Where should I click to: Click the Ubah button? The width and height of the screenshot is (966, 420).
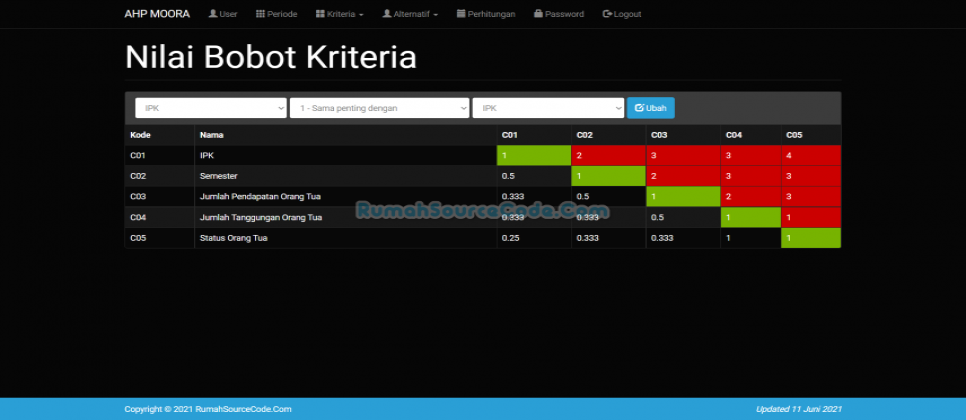coord(651,108)
